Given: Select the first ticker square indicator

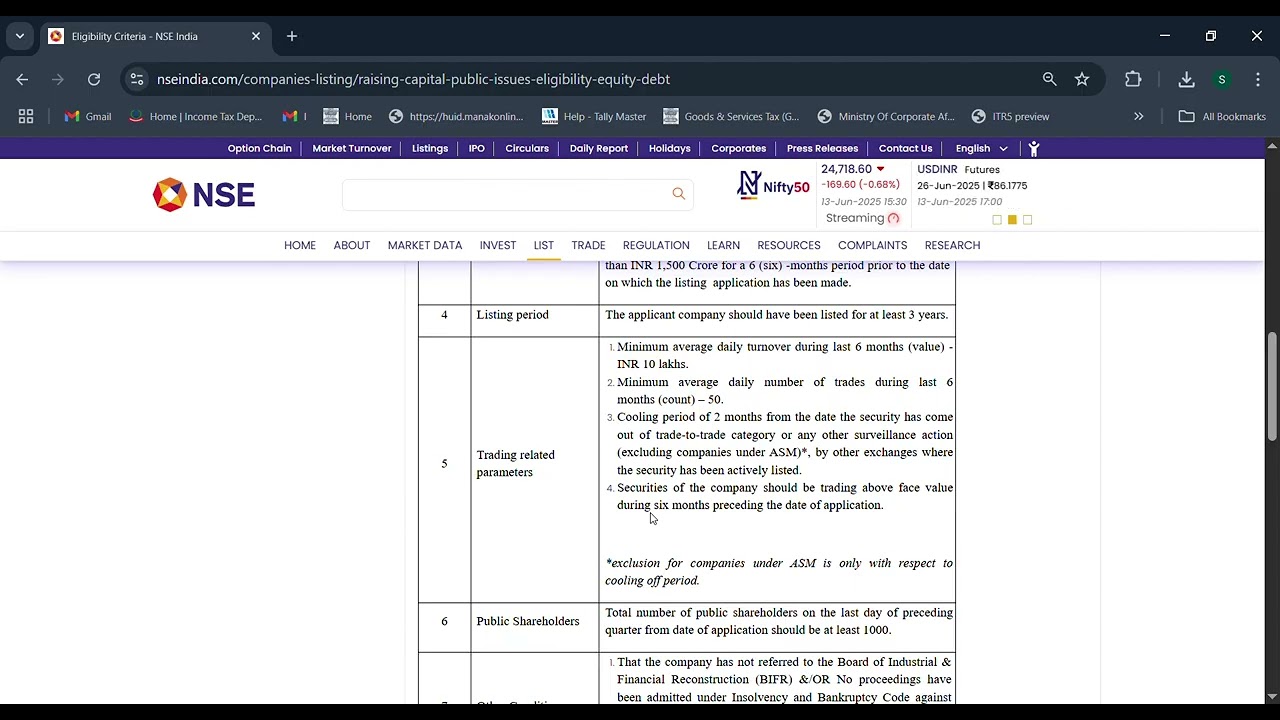Looking at the screenshot, I should pyautogui.click(x=997, y=220).
